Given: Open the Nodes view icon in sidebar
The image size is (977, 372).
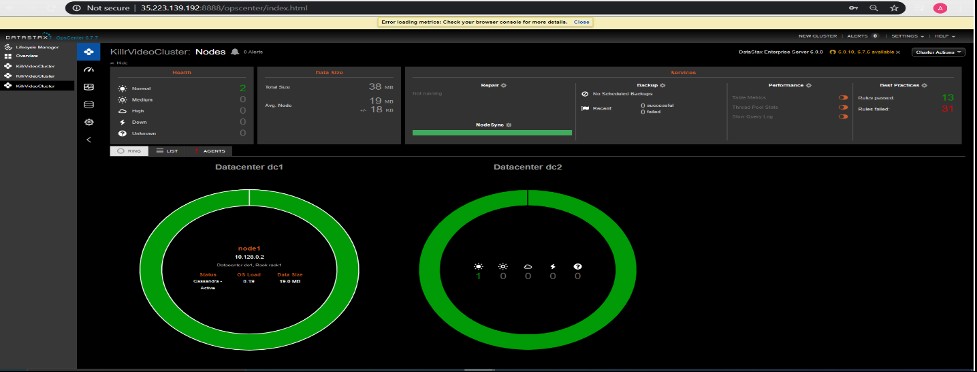Looking at the screenshot, I should pos(88,52).
